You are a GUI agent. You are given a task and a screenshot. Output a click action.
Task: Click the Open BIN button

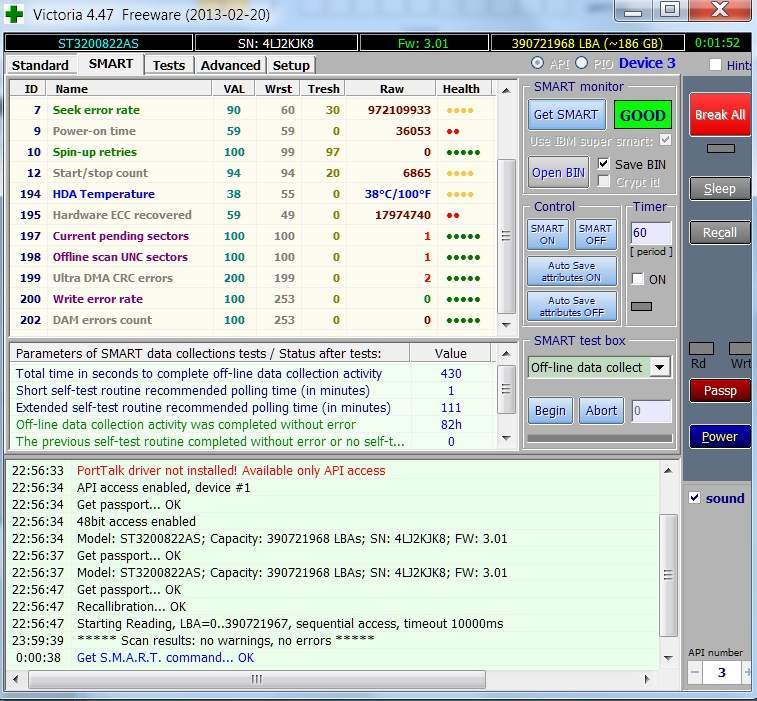click(x=558, y=172)
